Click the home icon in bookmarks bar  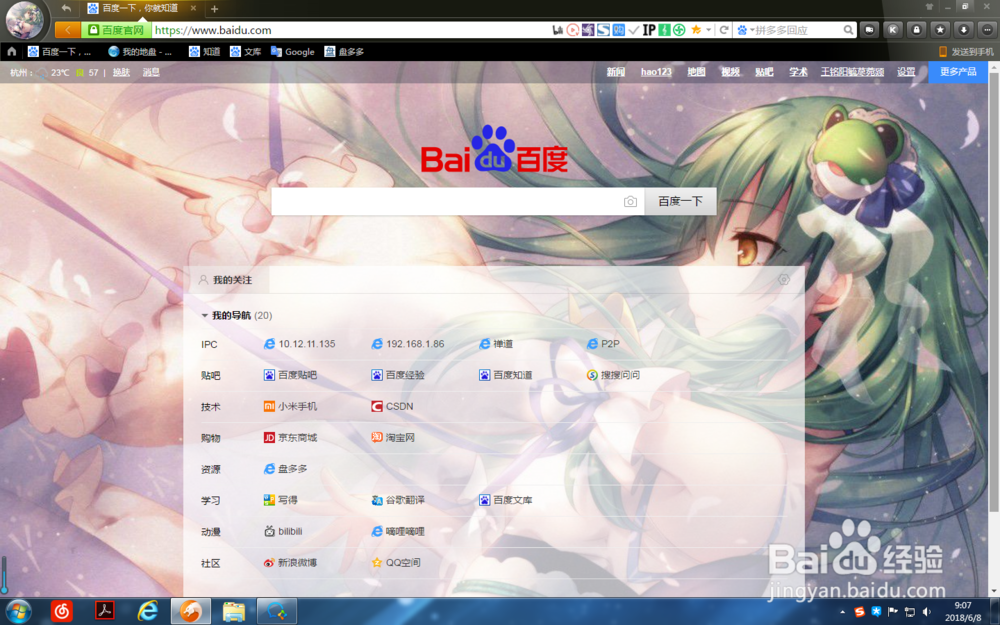(x=11, y=52)
